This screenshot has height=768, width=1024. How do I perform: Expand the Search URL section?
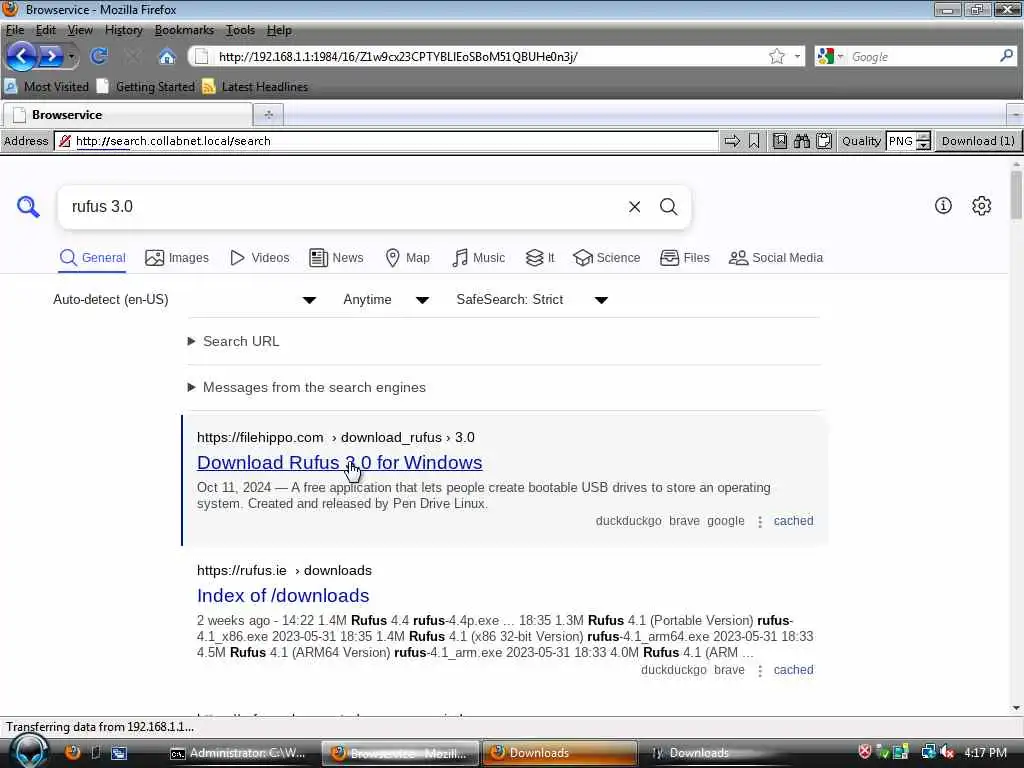tap(234, 342)
